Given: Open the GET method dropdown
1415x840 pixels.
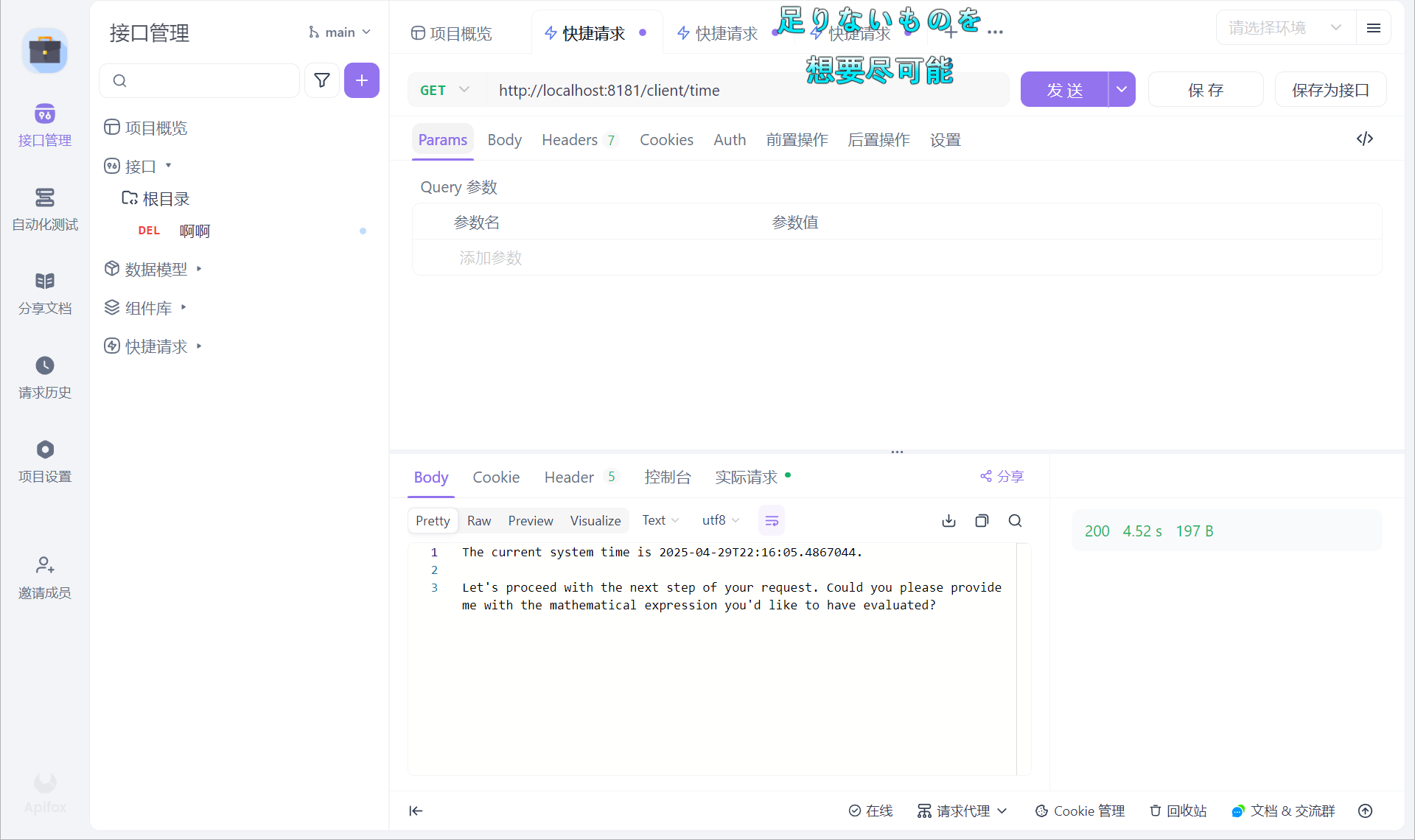Looking at the screenshot, I should coord(444,90).
